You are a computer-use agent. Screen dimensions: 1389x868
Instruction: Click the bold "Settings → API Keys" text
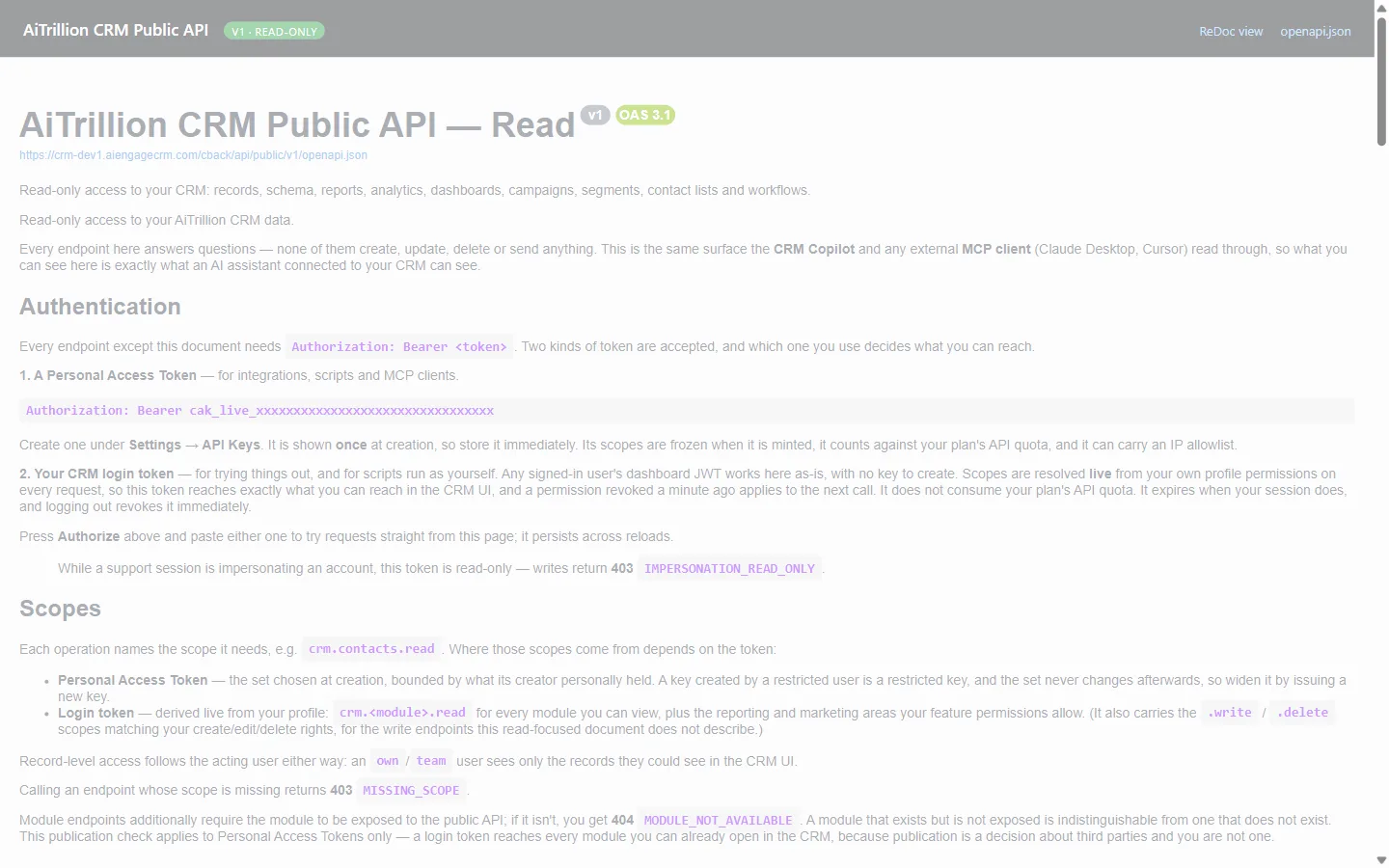pos(195,445)
